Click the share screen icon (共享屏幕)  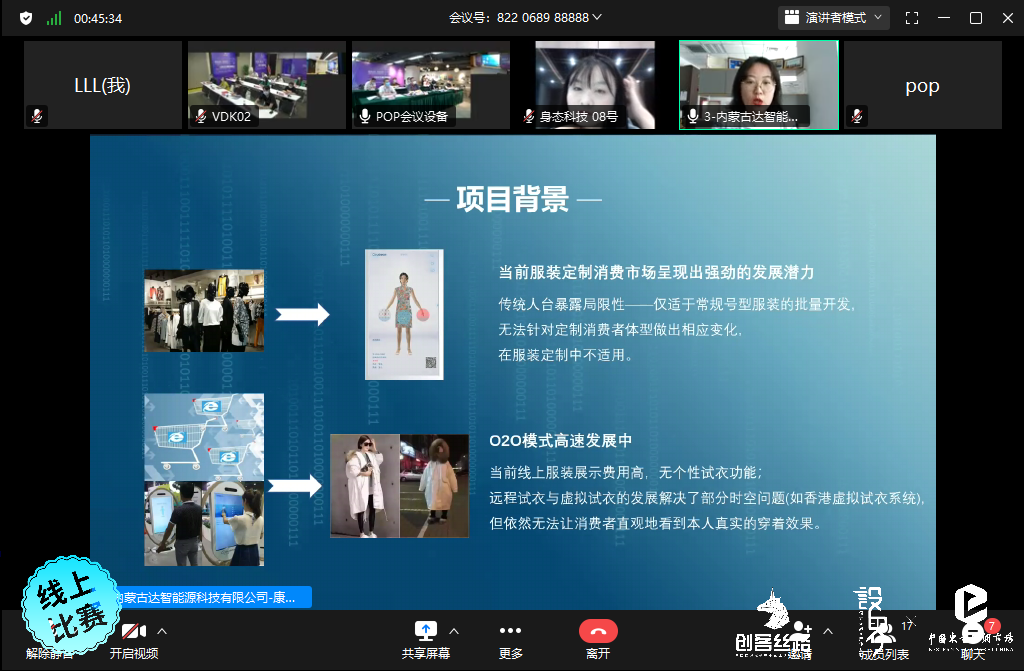tap(427, 630)
